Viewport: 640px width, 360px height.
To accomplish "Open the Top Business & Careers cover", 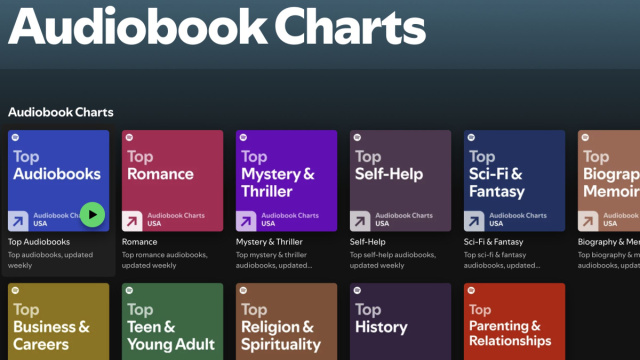I will (x=58, y=322).
